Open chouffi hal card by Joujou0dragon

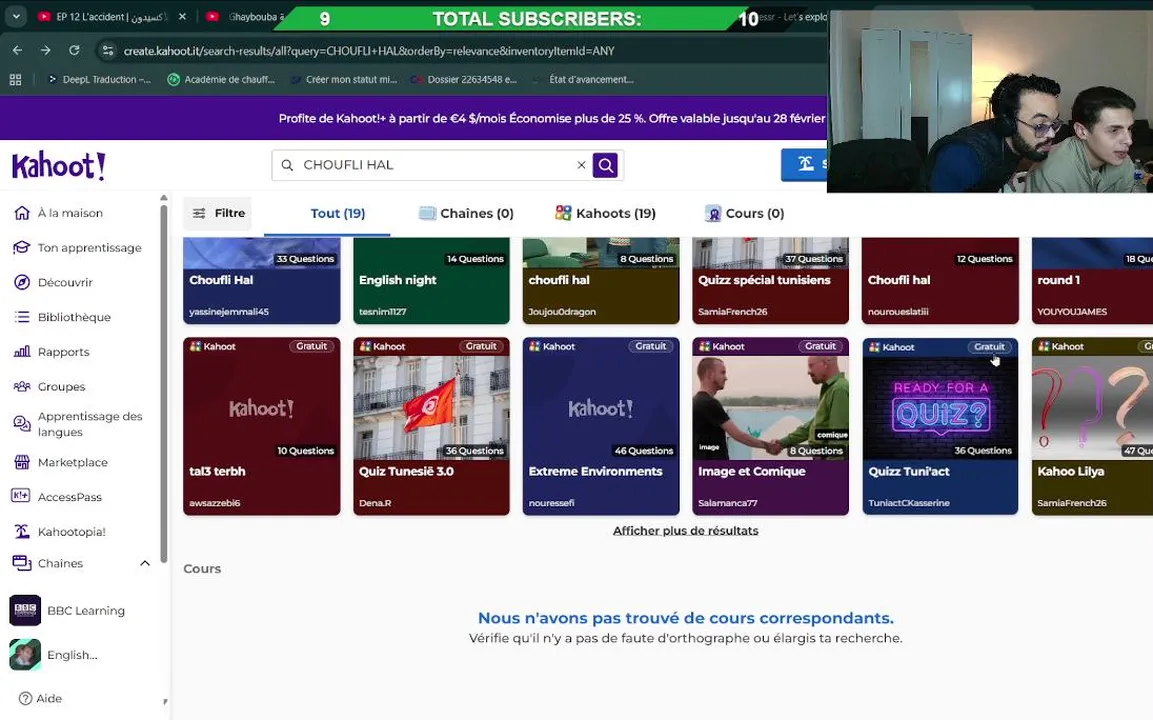[601, 280]
